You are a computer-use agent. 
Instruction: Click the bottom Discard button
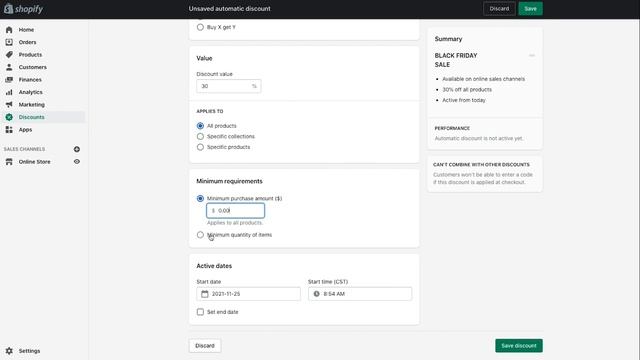[x=205, y=346]
